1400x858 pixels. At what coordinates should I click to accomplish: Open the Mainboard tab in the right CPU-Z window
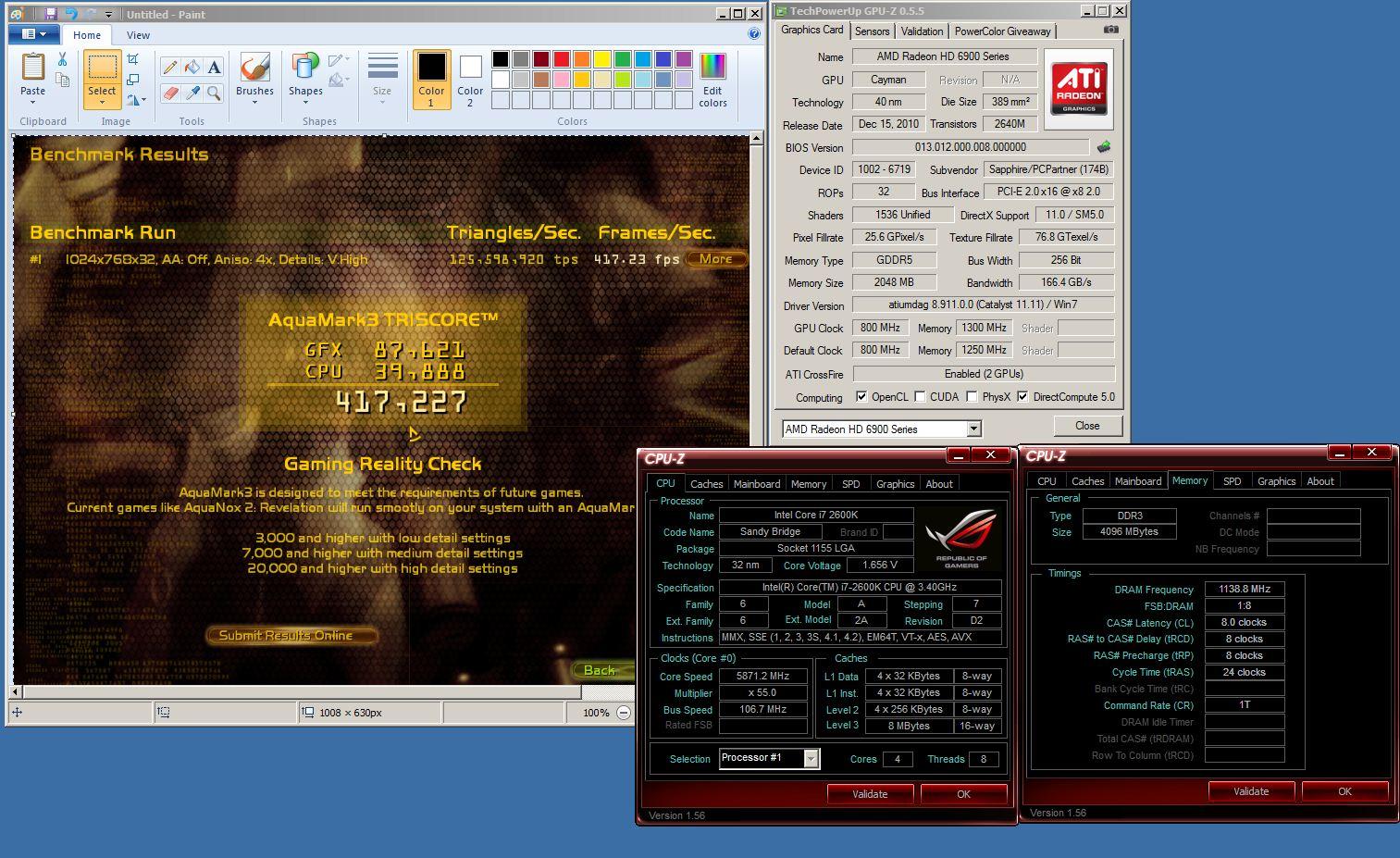(1137, 481)
